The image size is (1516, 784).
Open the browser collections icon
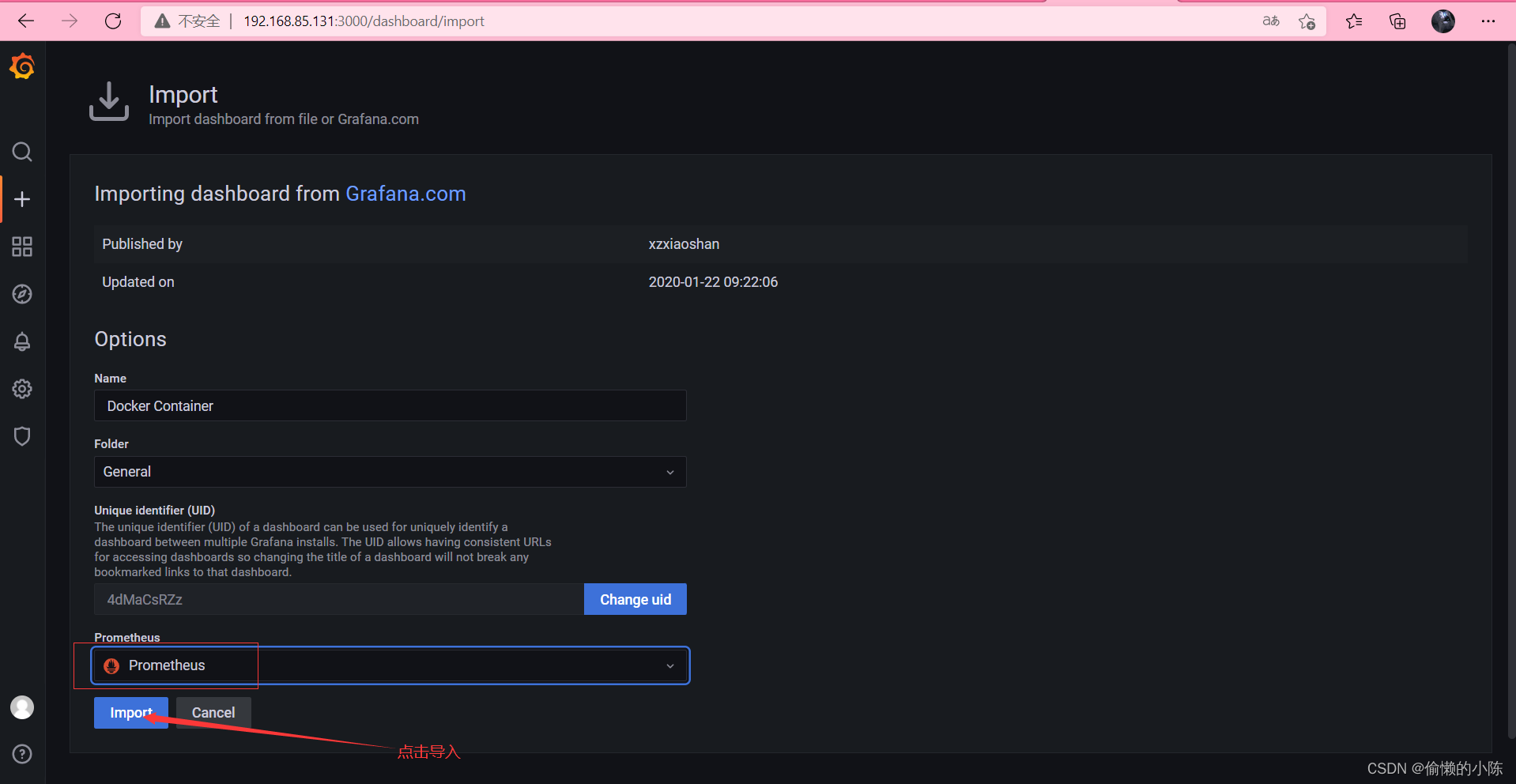(1397, 21)
